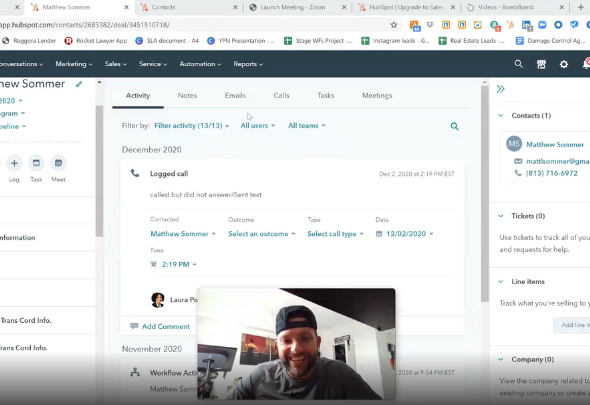Collapse the Company (0) section
The image size is (590, 405).
(x=500, y=359)
